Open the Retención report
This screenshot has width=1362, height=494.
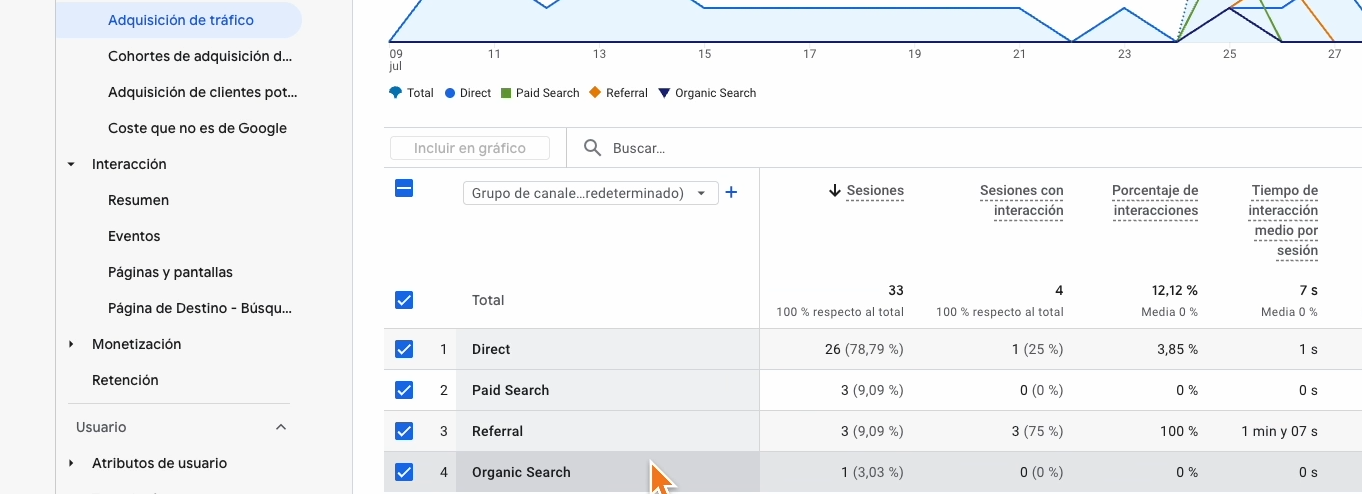pyautogui.click(x=125, y=380)
